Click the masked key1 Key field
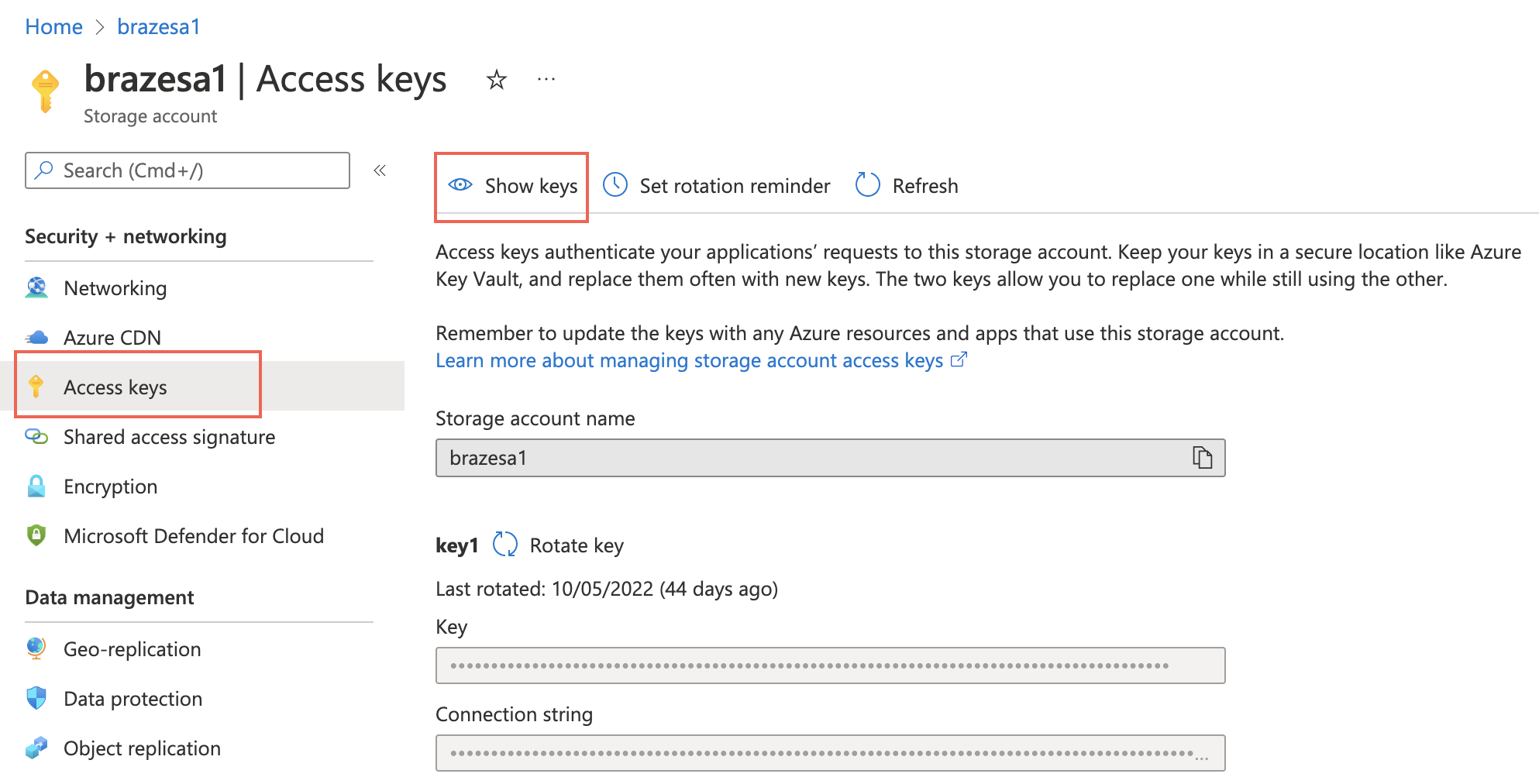This screenshot has height=784, width=1539. point(830,665)
